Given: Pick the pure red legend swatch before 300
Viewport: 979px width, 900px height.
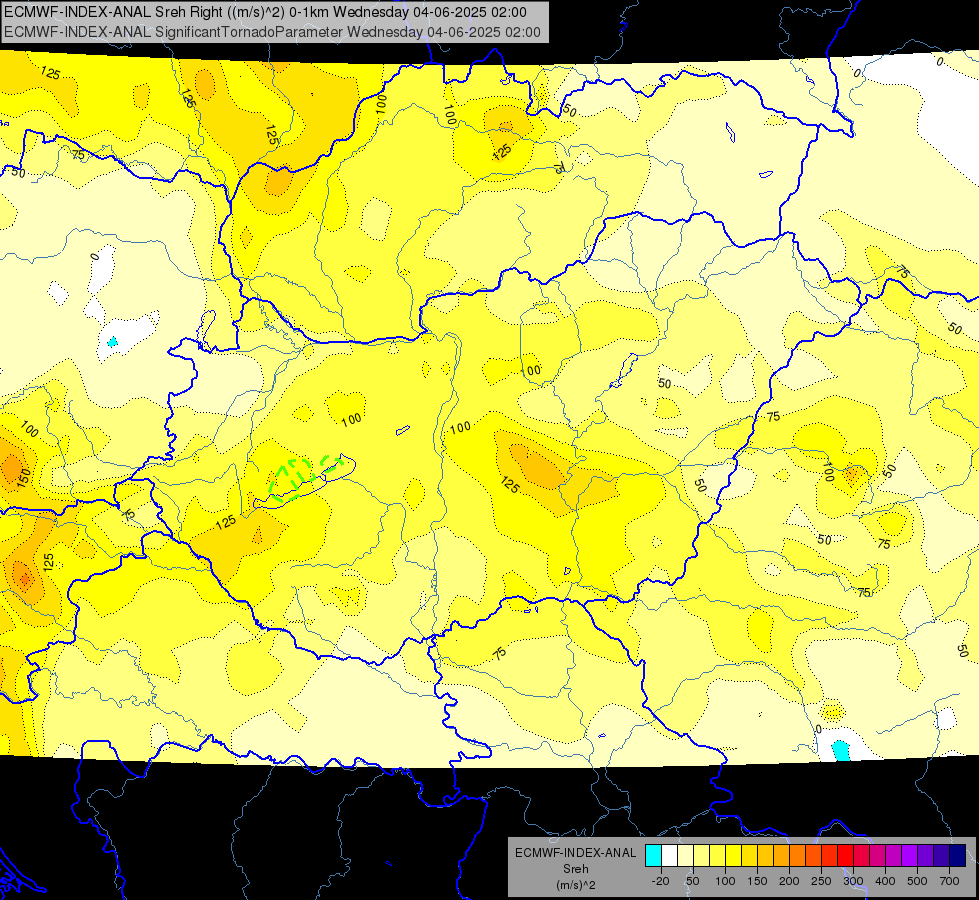Looking at the screenshot, I should pyautogui.click(x=845, y=855).
